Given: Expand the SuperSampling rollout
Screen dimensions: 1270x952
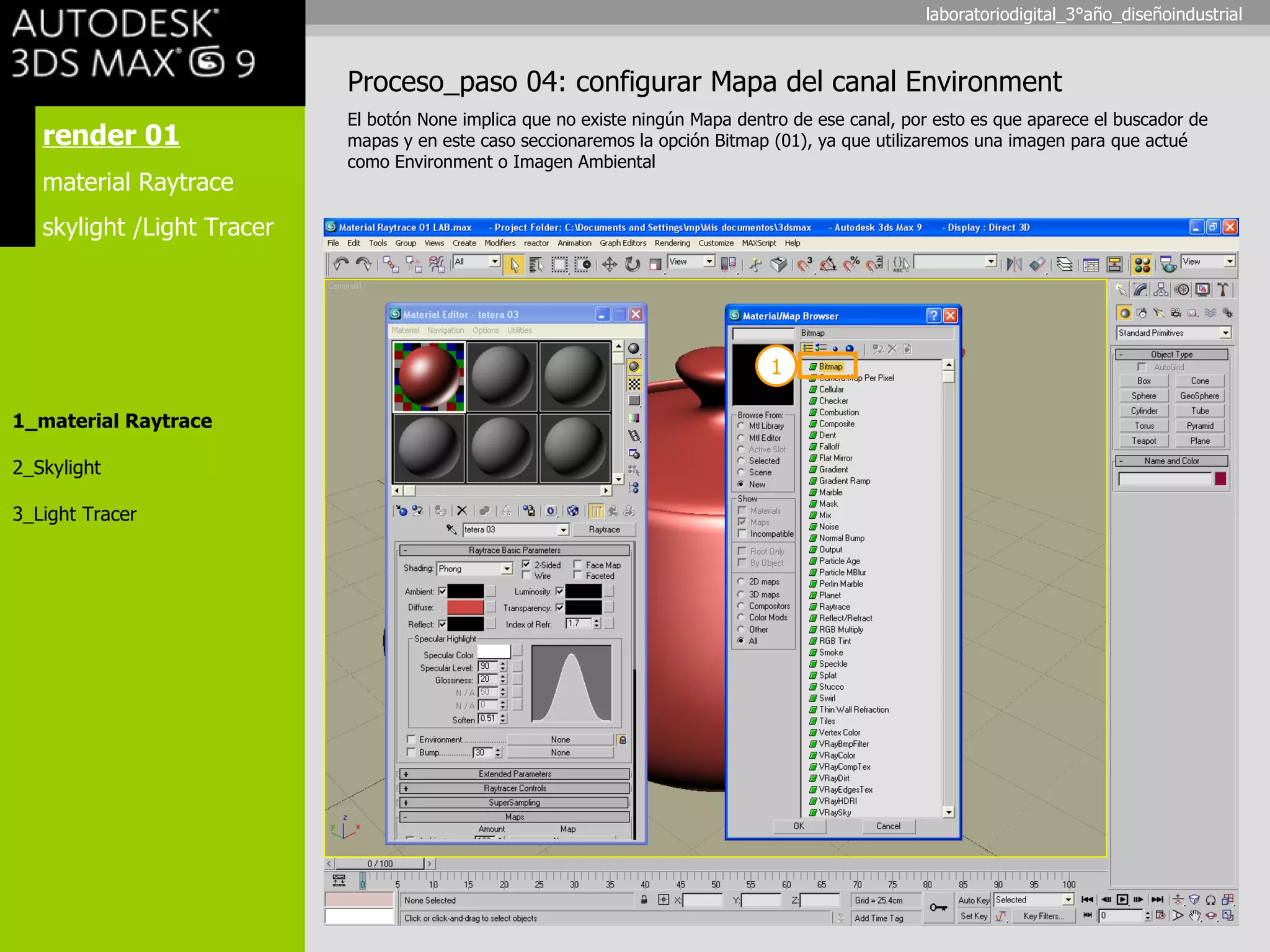Looking at the screenshot, I should coord(514,803).
